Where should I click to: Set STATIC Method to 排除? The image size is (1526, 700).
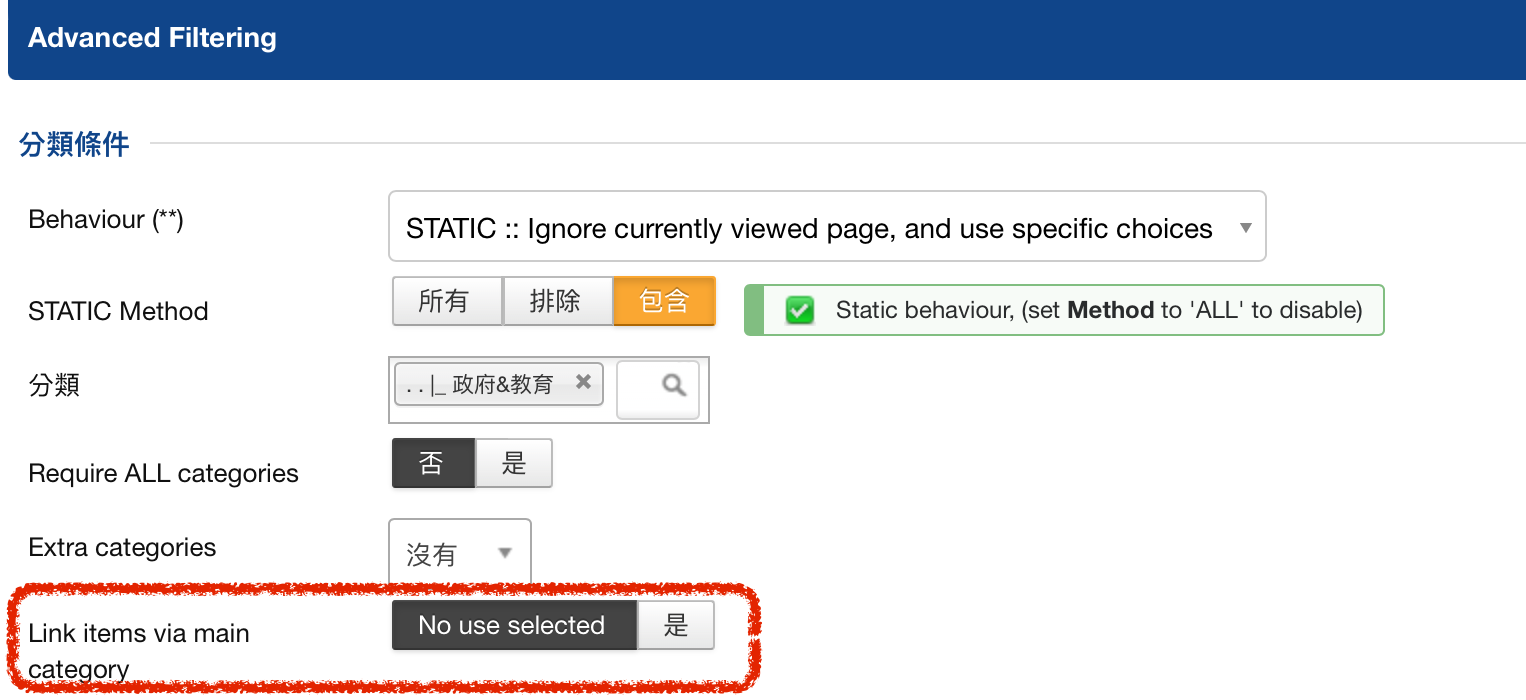557,301
